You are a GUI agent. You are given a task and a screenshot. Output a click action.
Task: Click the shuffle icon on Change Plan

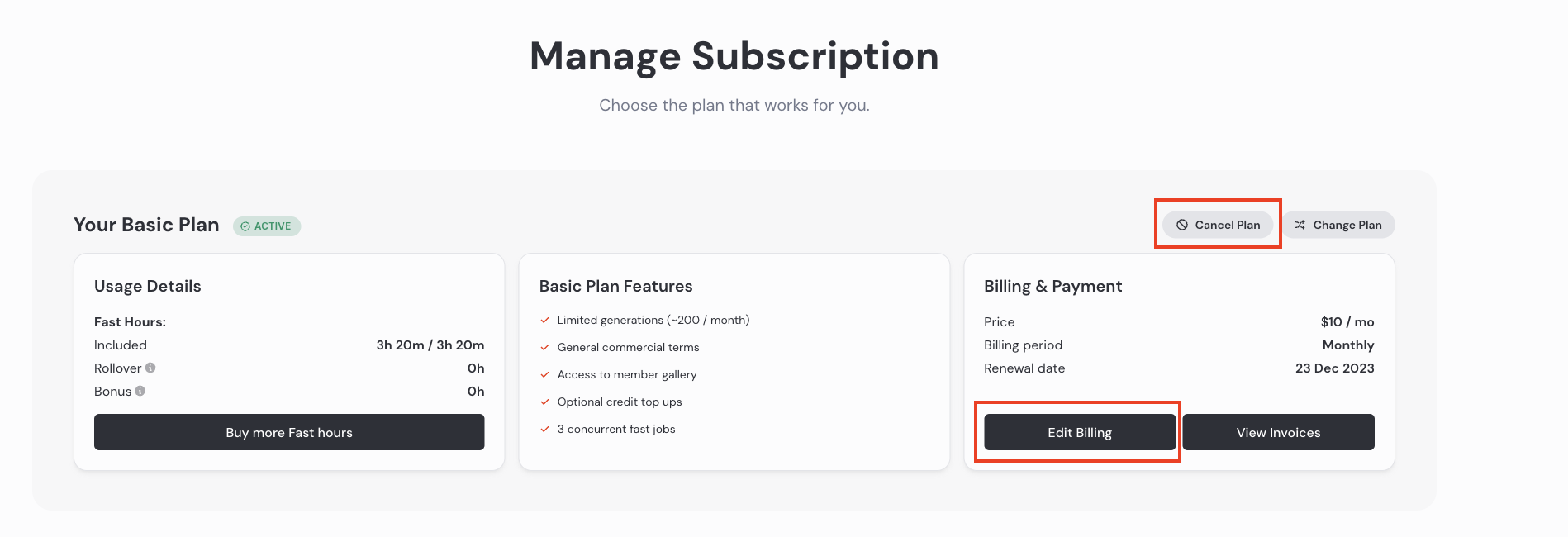tap(1300, 224)
